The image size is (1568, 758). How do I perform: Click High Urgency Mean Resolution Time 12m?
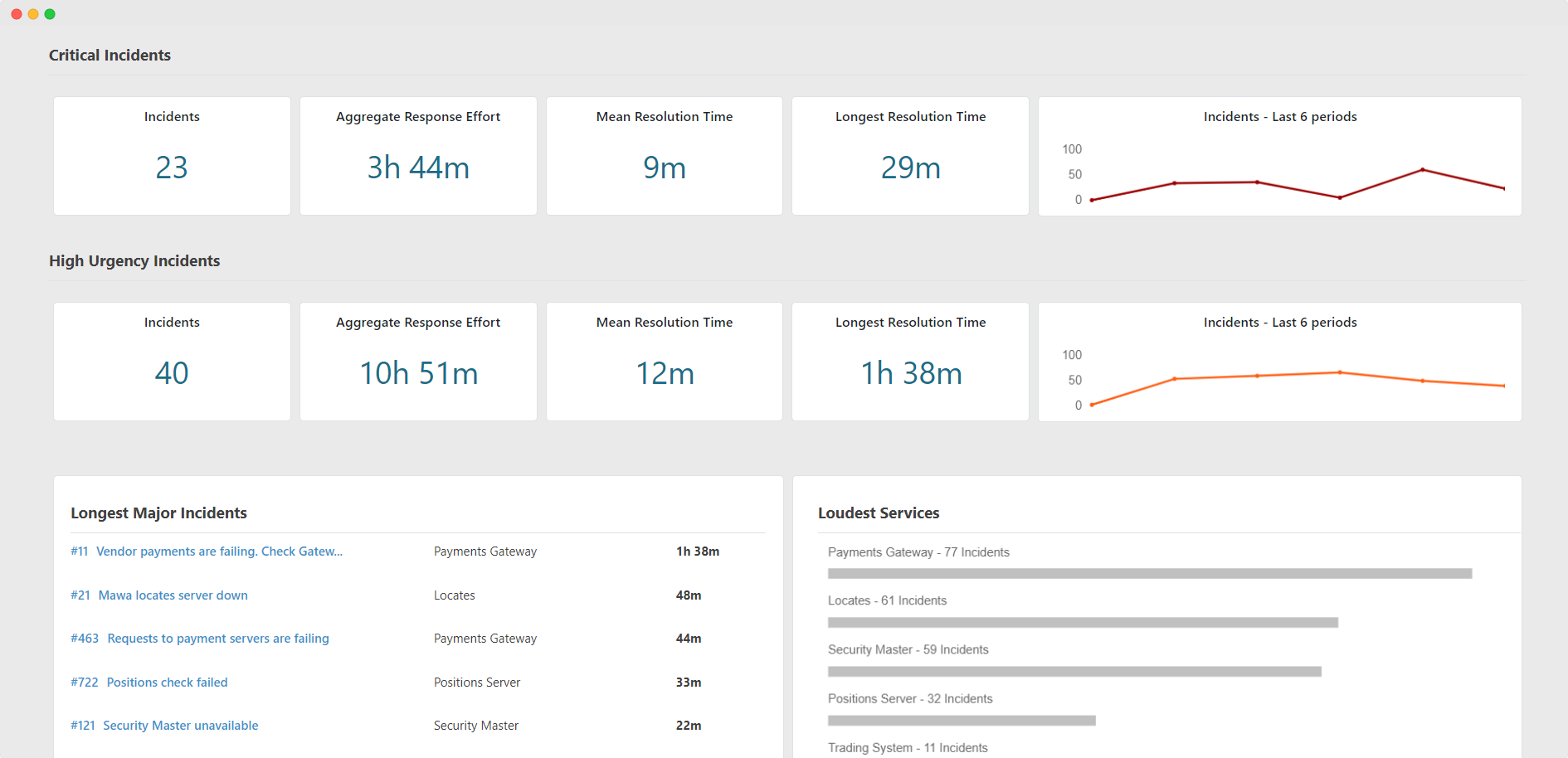pyautogui.click(x=665, y=374)
